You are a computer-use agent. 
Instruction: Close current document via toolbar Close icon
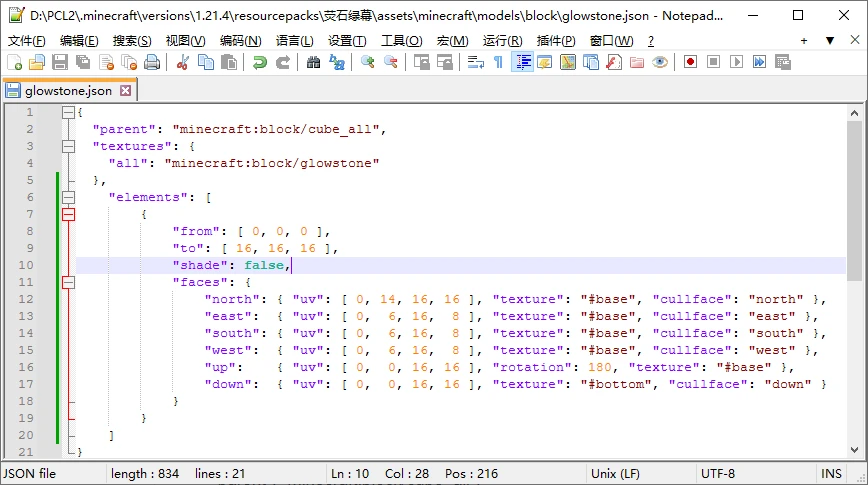point(106,62)
